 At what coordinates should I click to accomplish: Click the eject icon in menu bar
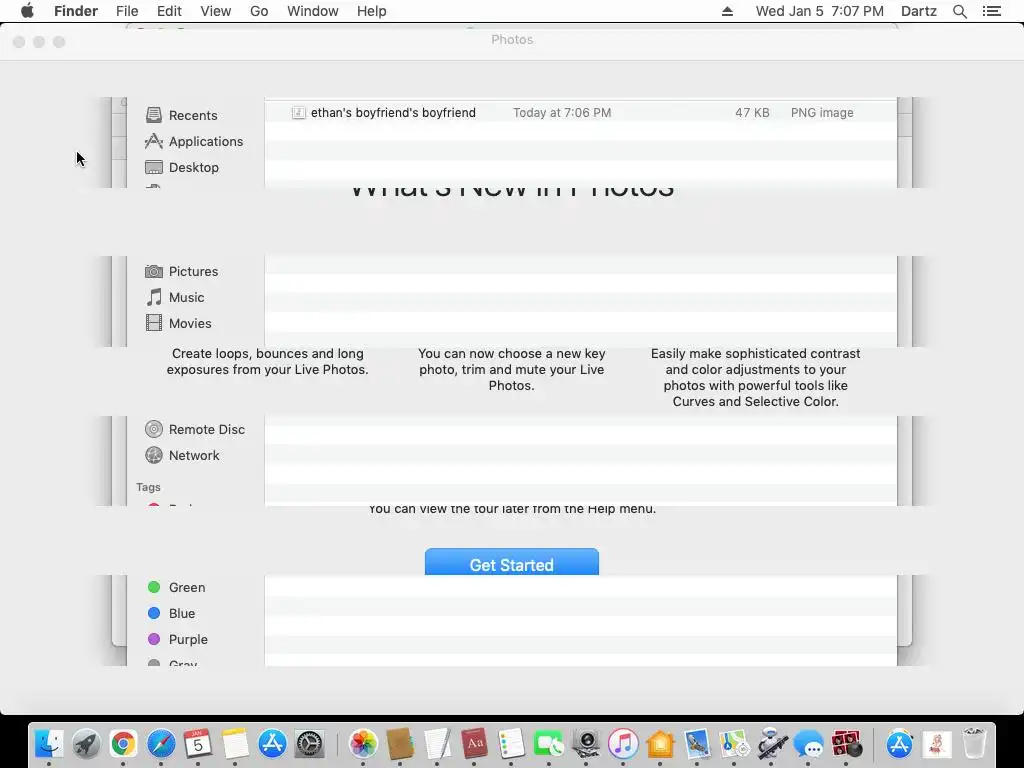(x=727, y=11)
